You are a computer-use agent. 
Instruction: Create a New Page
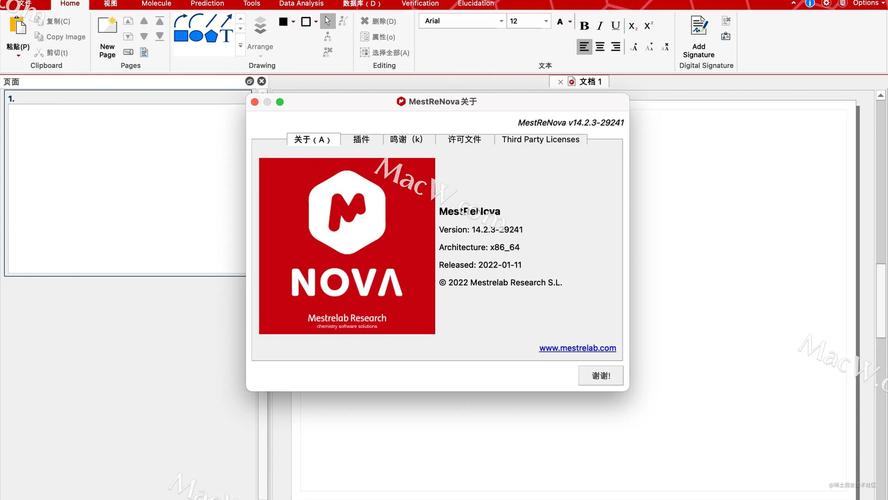pyautogui.click(x=107, y=37)
